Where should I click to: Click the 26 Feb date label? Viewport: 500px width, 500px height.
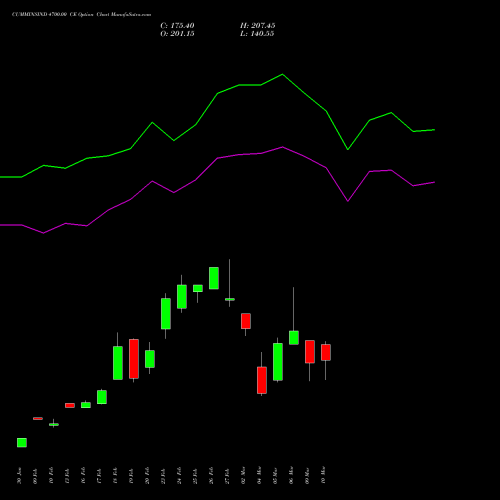pyautogui.click(x=211, y=475)
